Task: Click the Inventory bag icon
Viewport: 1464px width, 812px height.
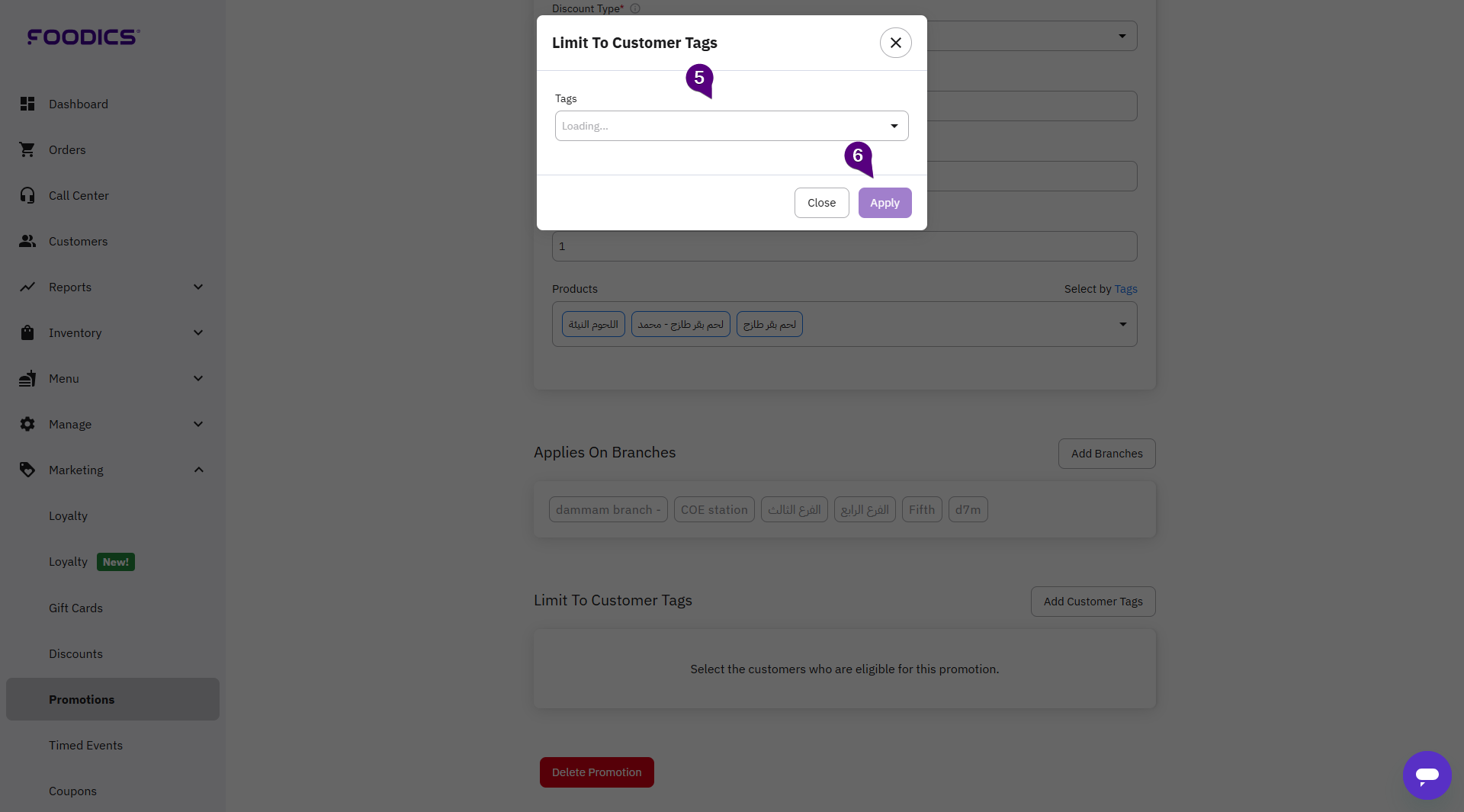Action: pyautogui.click(x=27, y=332)
